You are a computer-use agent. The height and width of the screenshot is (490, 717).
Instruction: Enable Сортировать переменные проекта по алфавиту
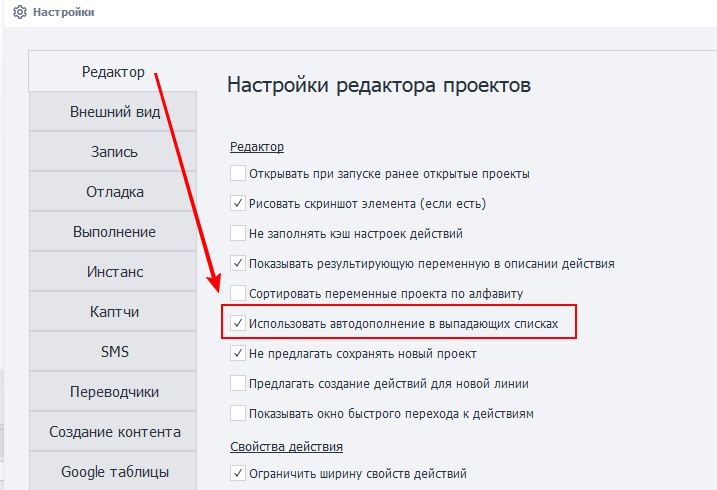click(238, 293)
